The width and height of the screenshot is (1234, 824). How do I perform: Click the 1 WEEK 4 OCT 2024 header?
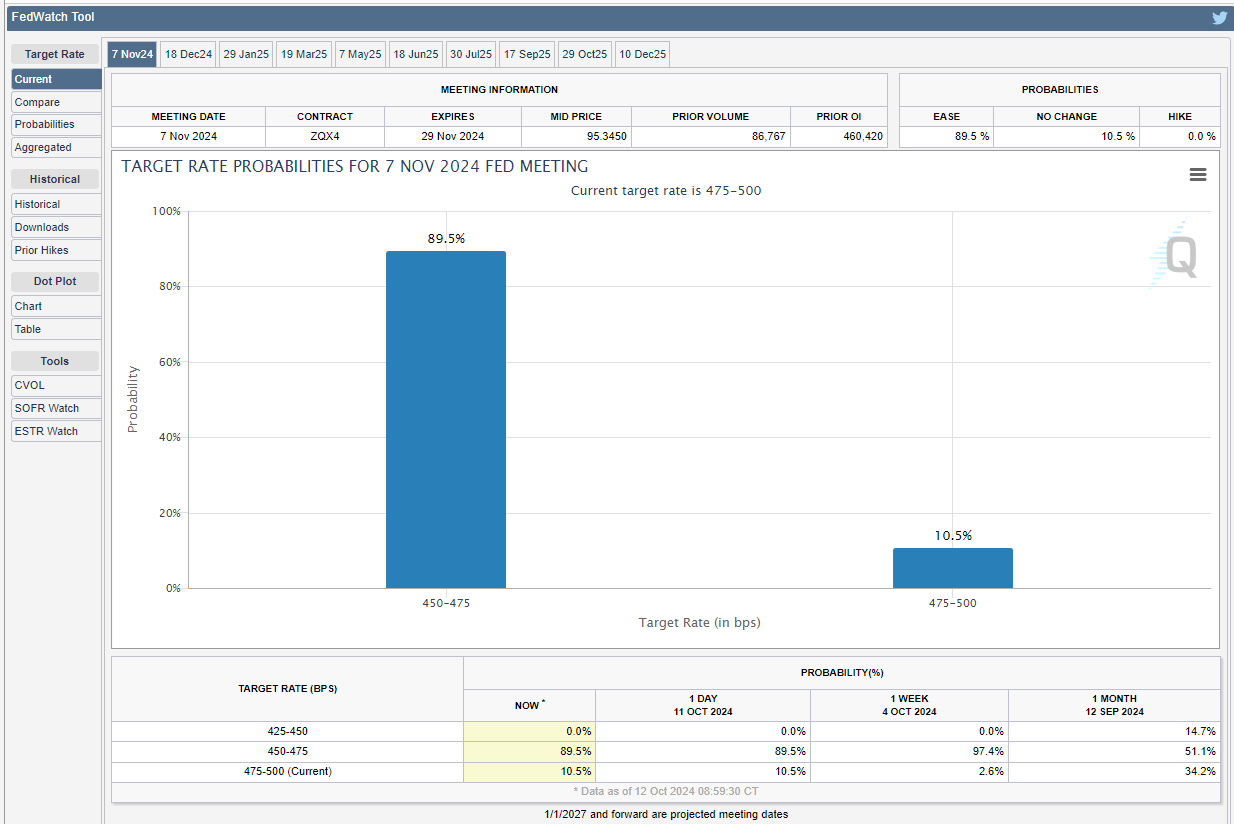(909, 705)
